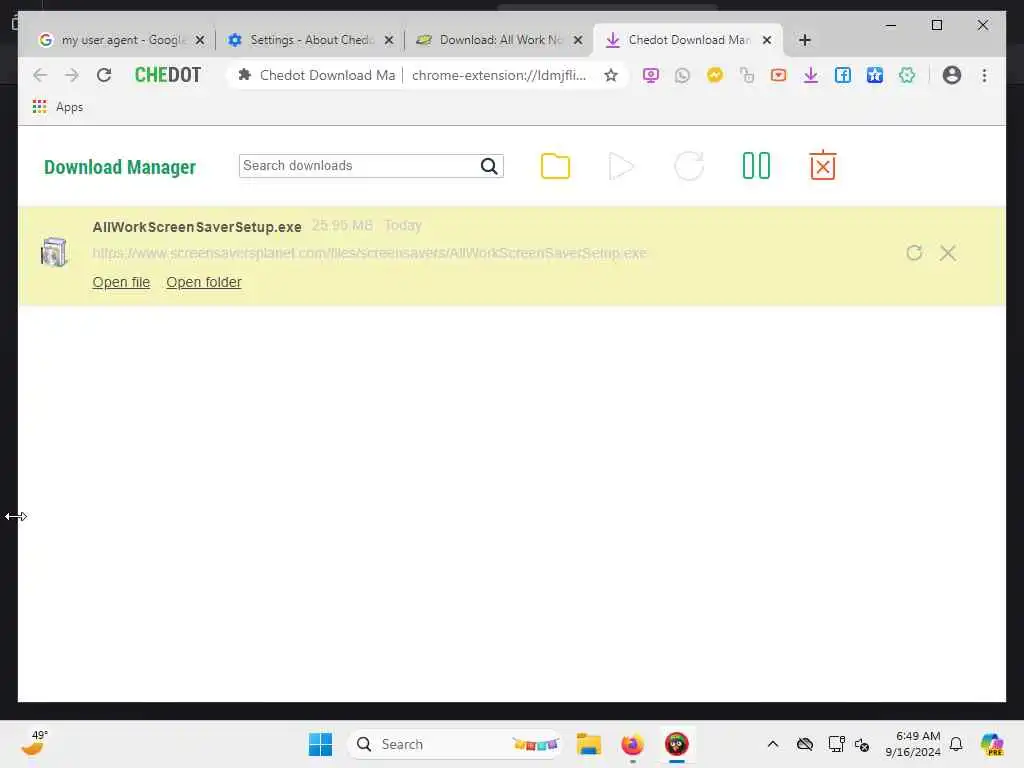Go forward with the forward arrow

pyautogui.click(x=72, y=75)
